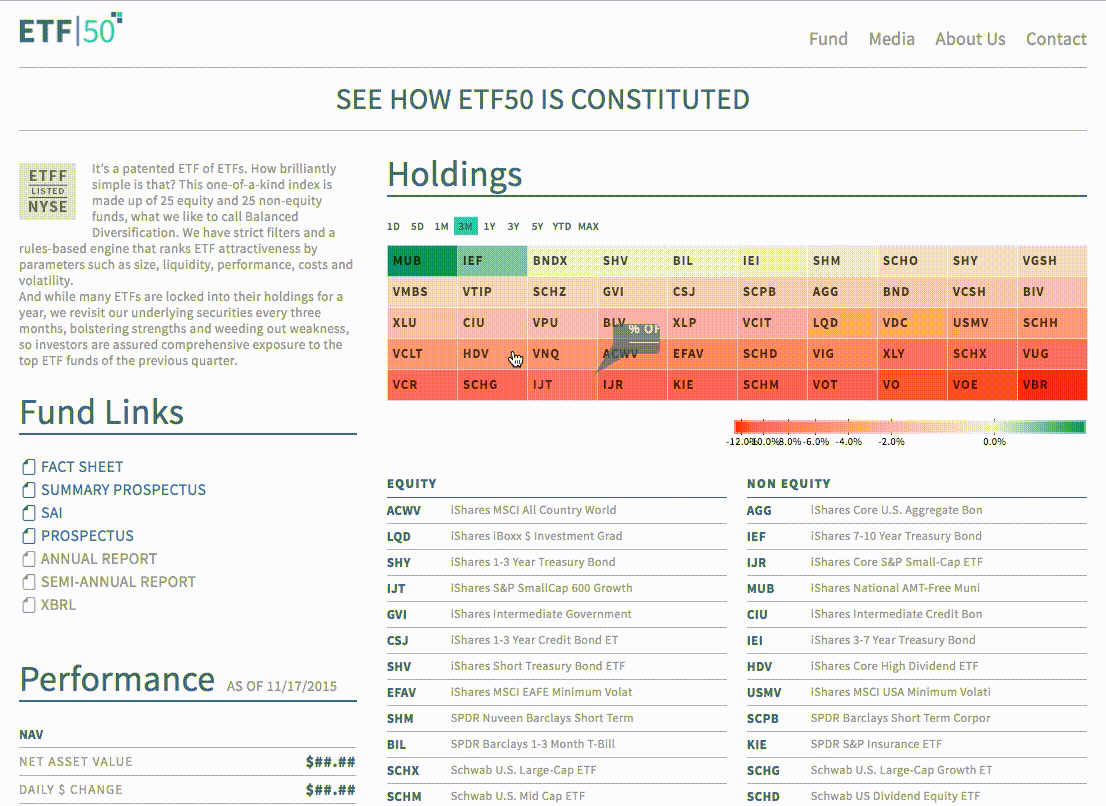
Task: Select the SCHX Schwab U.S. Large-Cap ETF row
Action: click(x=557, y=771)
